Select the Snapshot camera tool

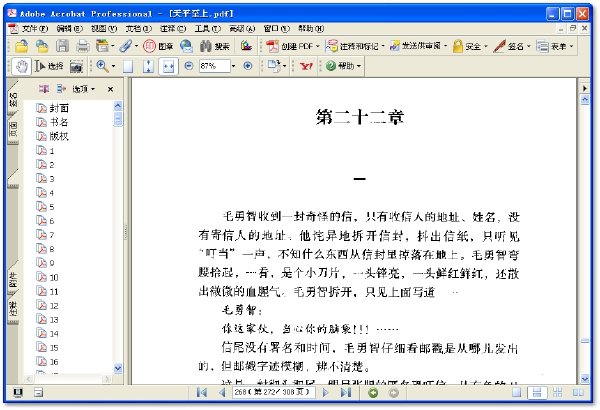click(77, 67)
